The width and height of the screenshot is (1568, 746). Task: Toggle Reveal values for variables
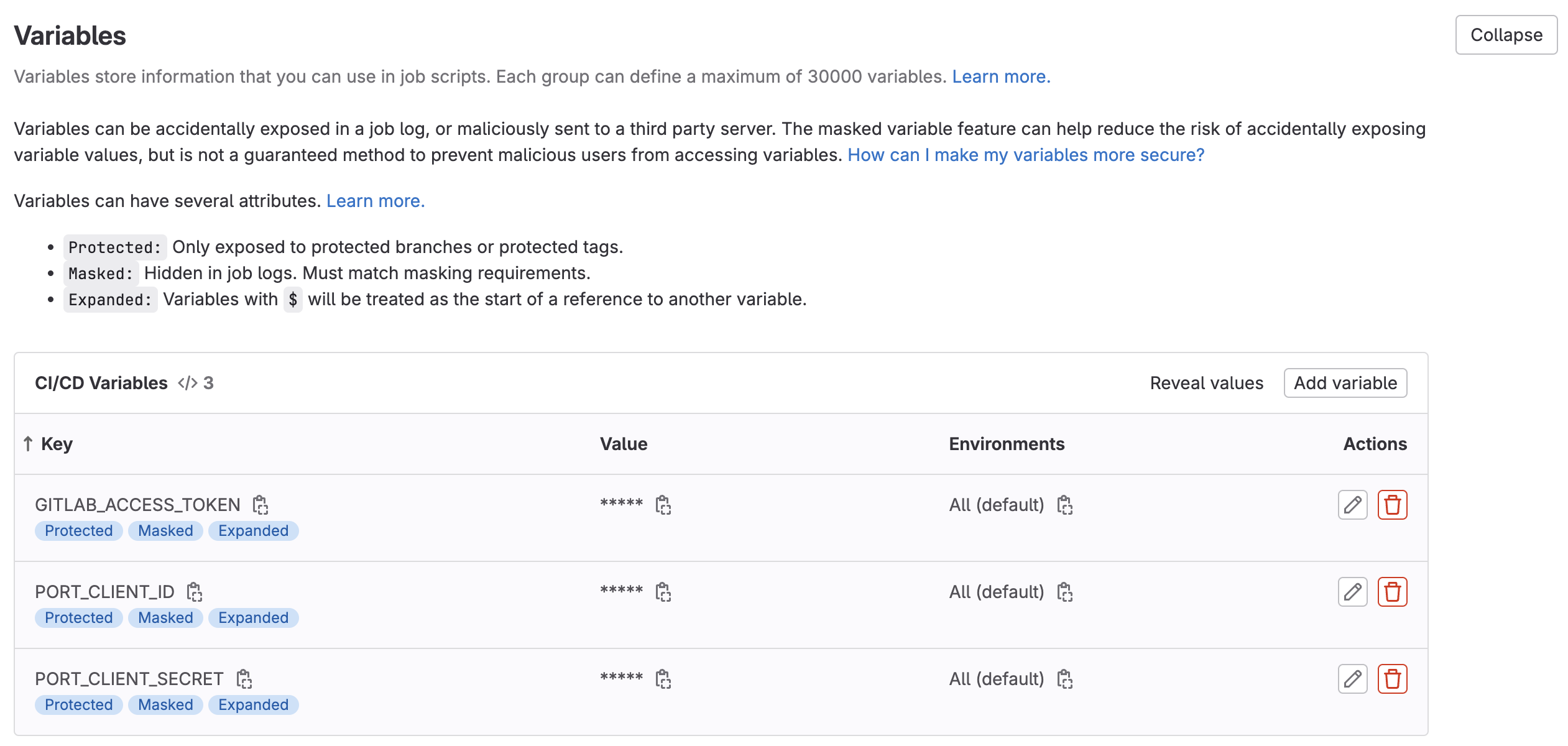pyautogui.click(x=1206, y=383)
